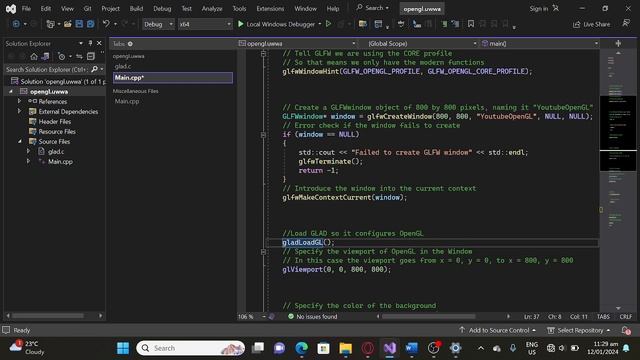
Task: Select Header Files in Solution Explorer
Action: 55,121
